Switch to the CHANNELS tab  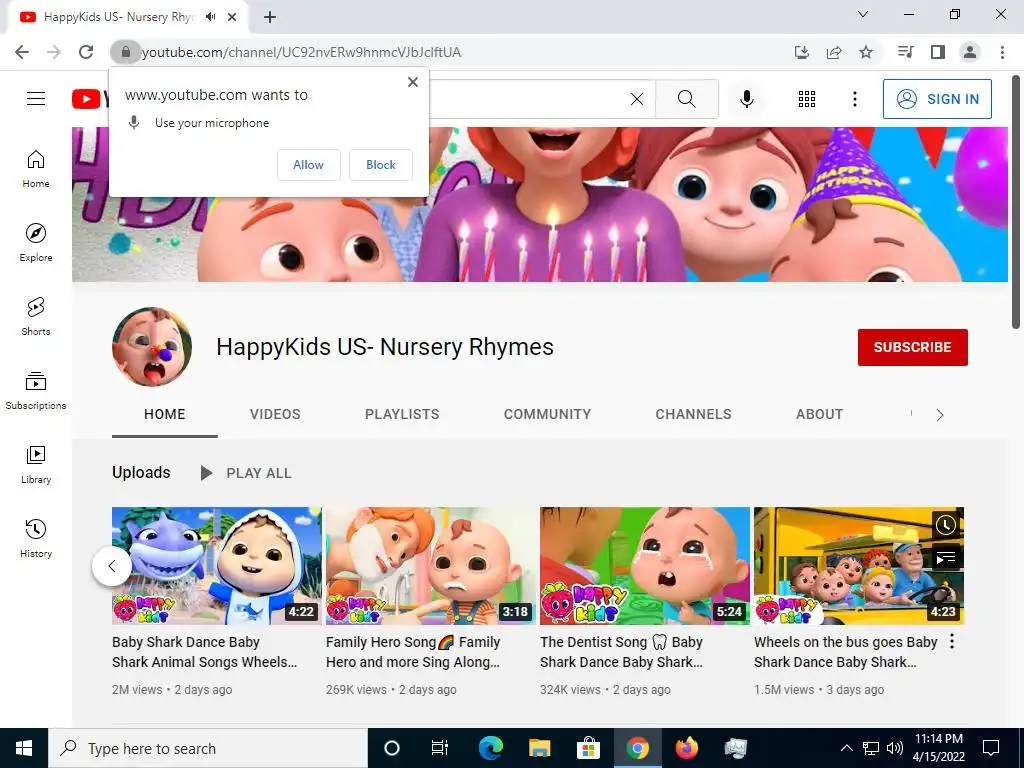pos(693,414)
